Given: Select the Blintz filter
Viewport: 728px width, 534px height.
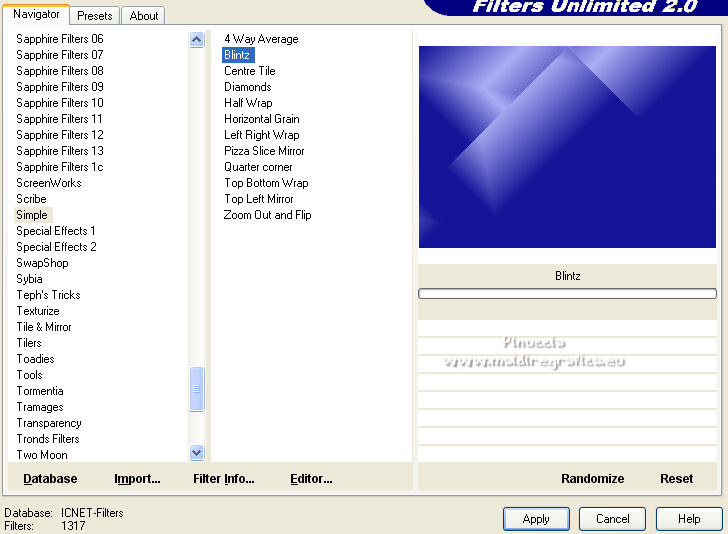Looking at the screenshot, I should point(237,55).
